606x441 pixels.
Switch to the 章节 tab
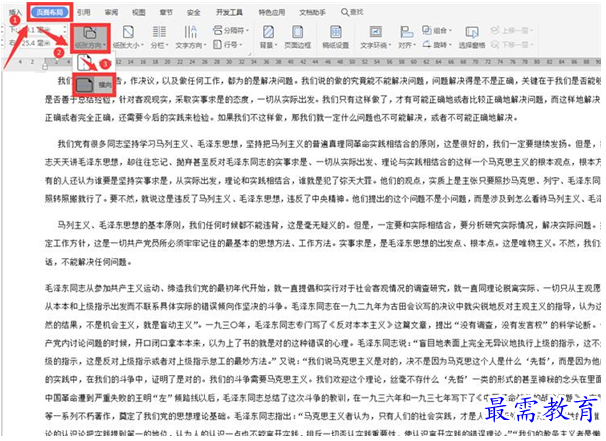[166, 12]
